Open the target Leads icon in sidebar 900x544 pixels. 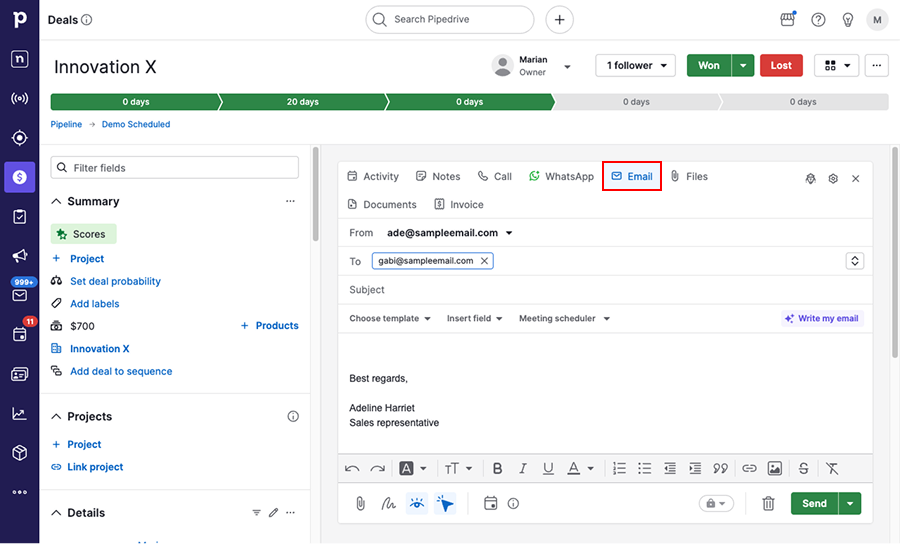tap(20, 138)
